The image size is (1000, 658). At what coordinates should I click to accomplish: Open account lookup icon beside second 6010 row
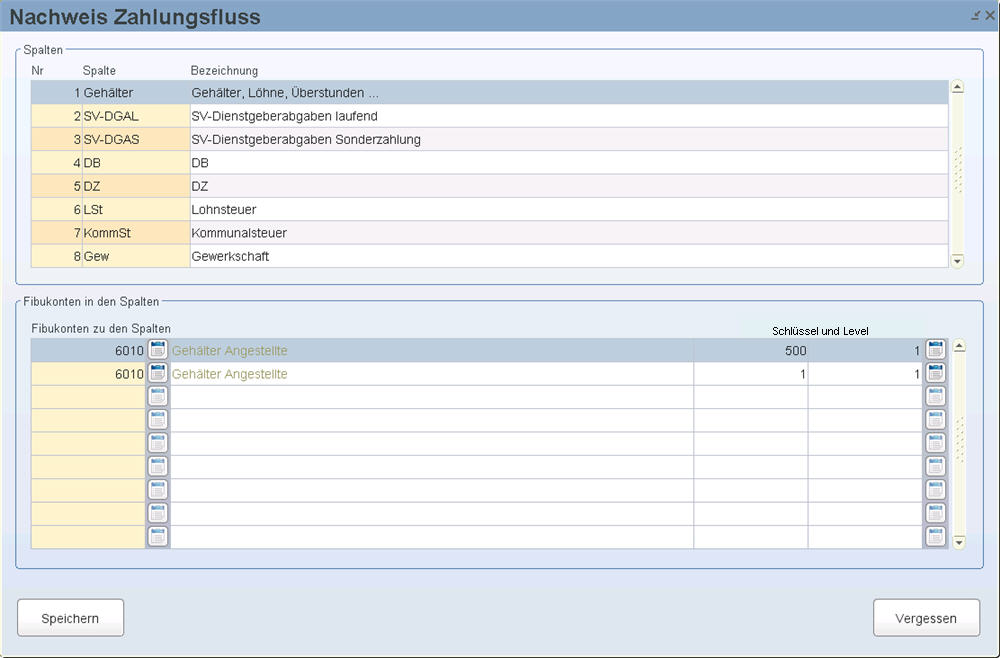(158, 373)
